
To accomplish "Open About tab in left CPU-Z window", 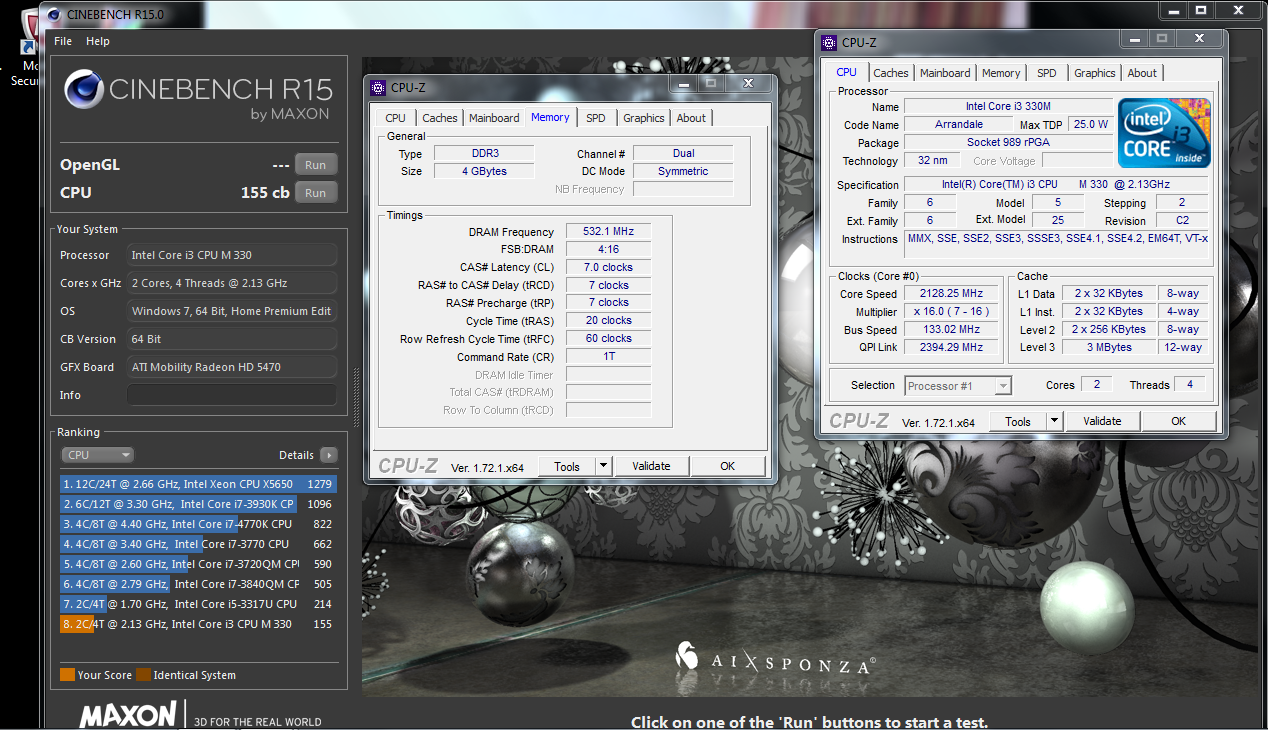I will 691,118.
